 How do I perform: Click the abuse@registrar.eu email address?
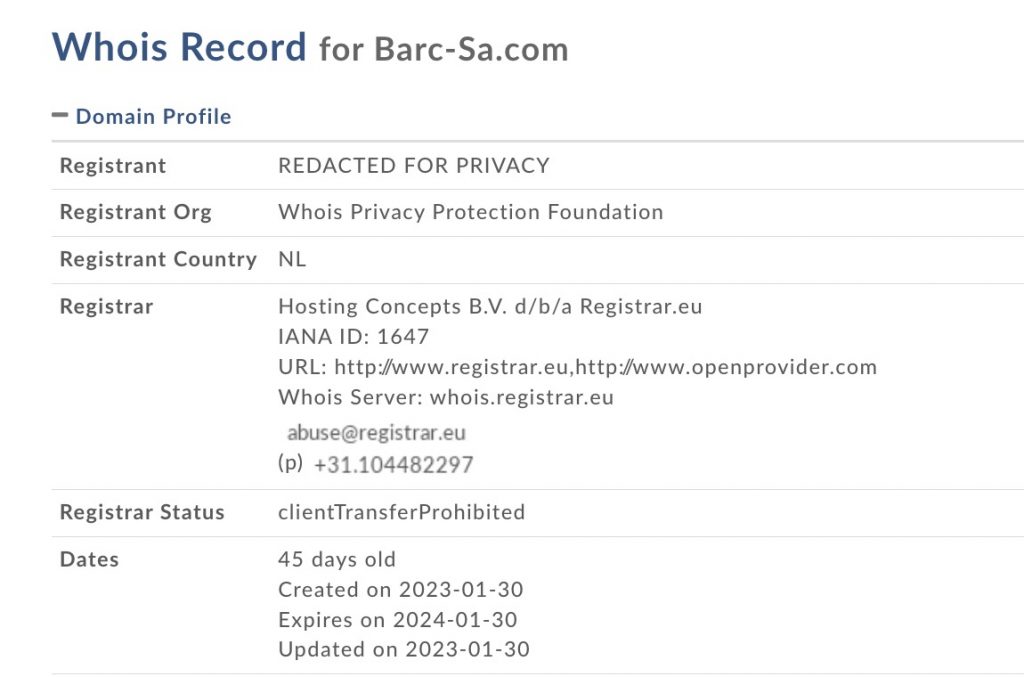[376, 433]
